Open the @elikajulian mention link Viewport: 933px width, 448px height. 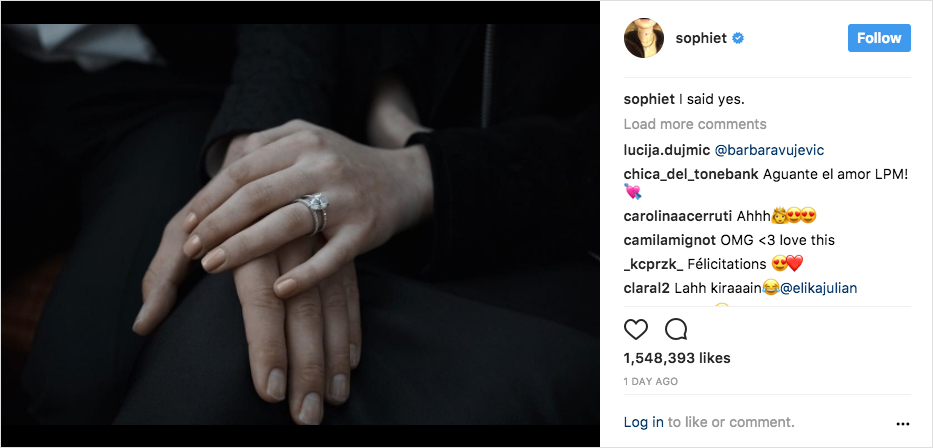click(x=818, y=289)
